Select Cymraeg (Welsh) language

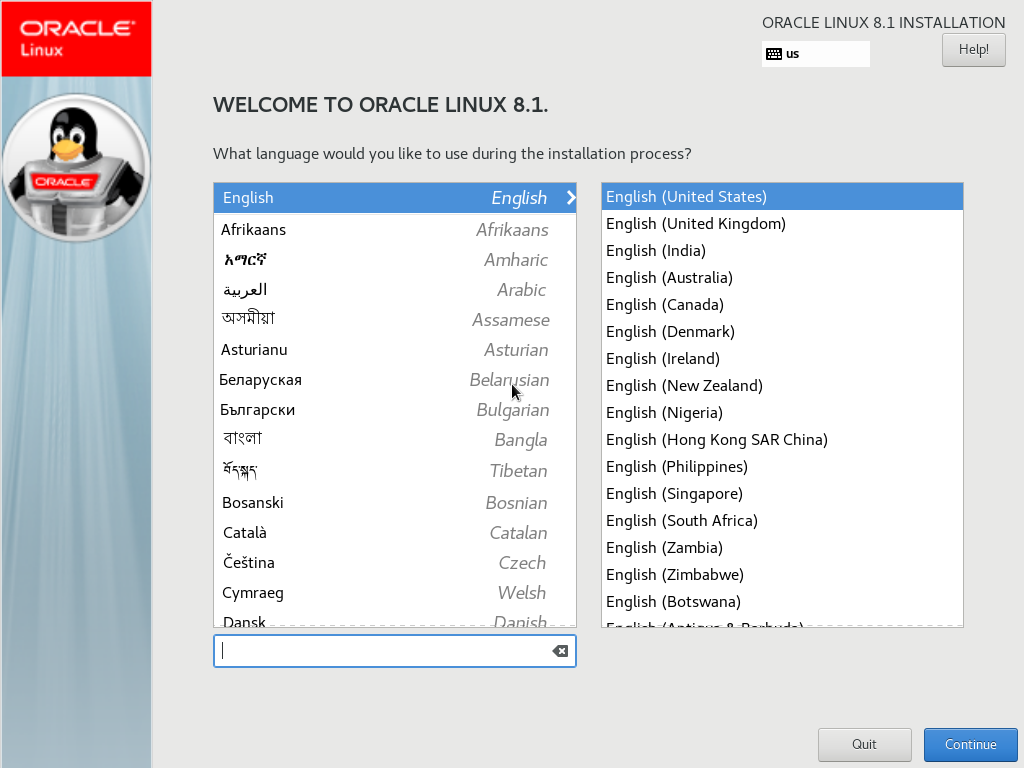394,593
